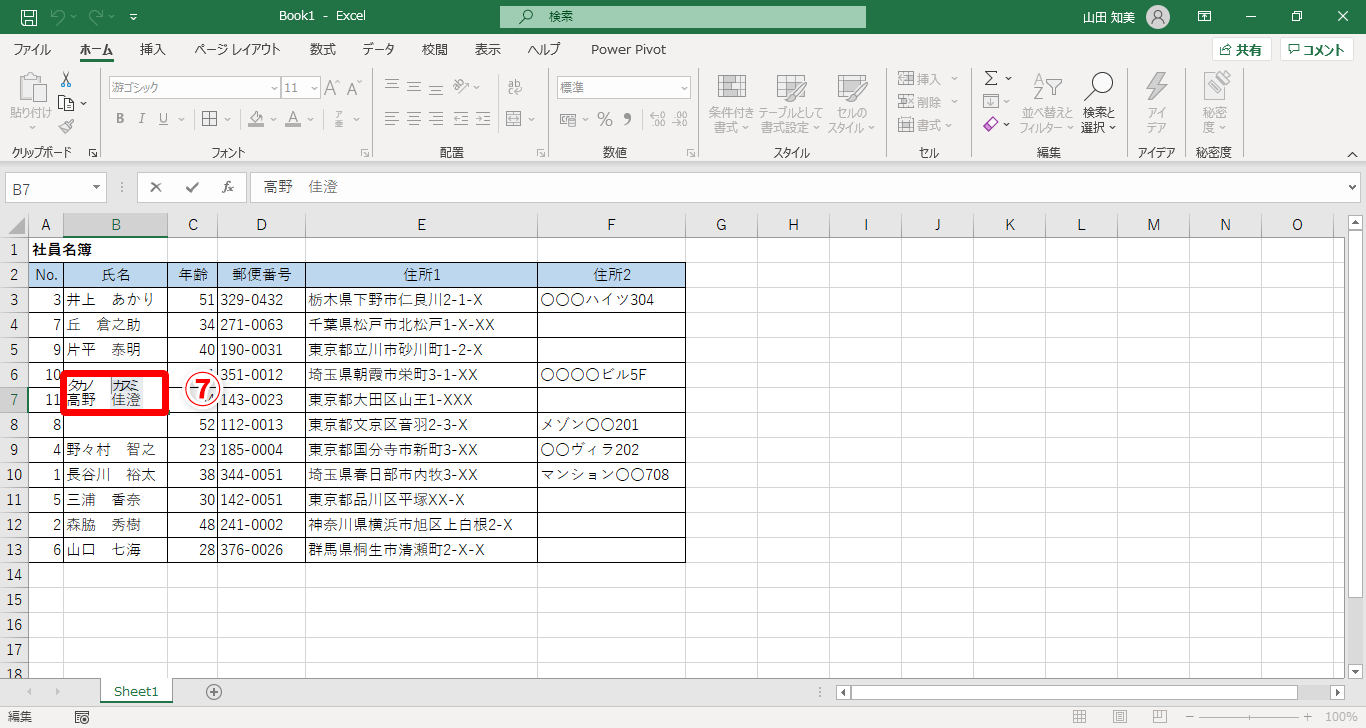Switch to the 挿入 tab
The width and height of the screenshot is (1366, 728).
click(153, 49)
